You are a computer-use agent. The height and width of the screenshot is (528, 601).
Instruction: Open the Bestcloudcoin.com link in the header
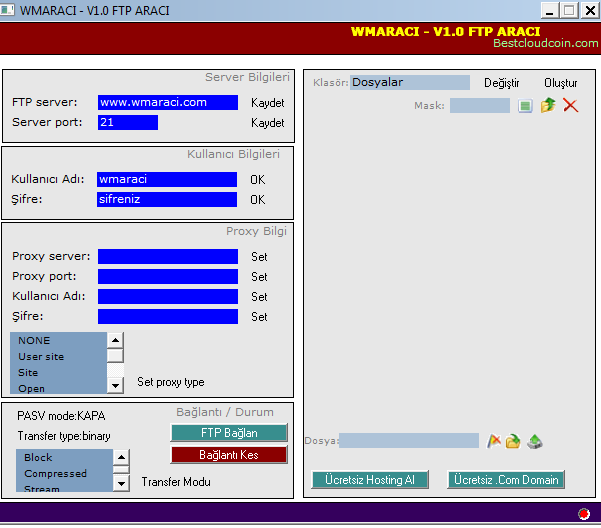click(x=545, y=43)
